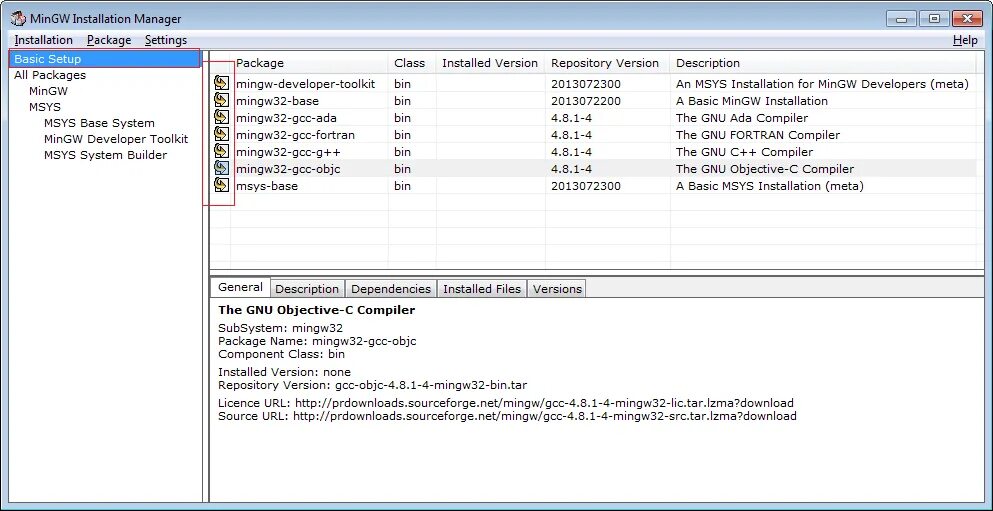Open the Package menu

[109, 40]
